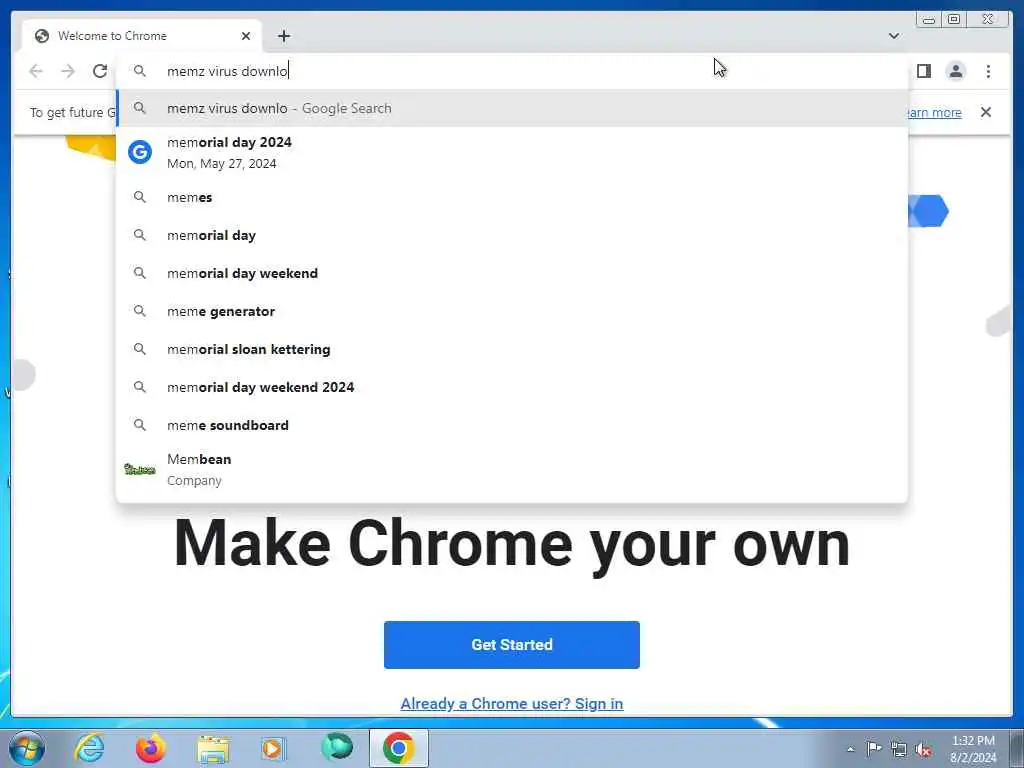The height and width of the screenshot is (768, 1024).
Task: Close the Welcome to Chrome tab
Action: pyautogui.click(x=246, y=36)
